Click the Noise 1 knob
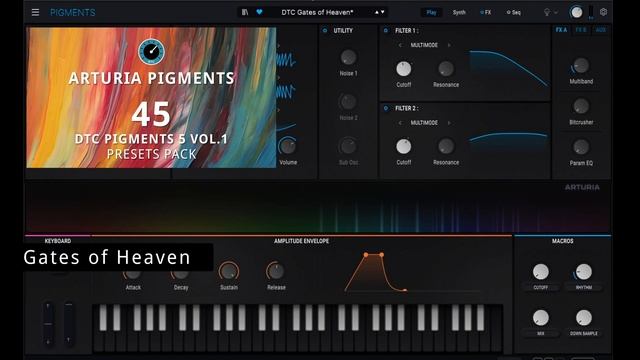This screenshot has height=360, width=640. [348, 58]
